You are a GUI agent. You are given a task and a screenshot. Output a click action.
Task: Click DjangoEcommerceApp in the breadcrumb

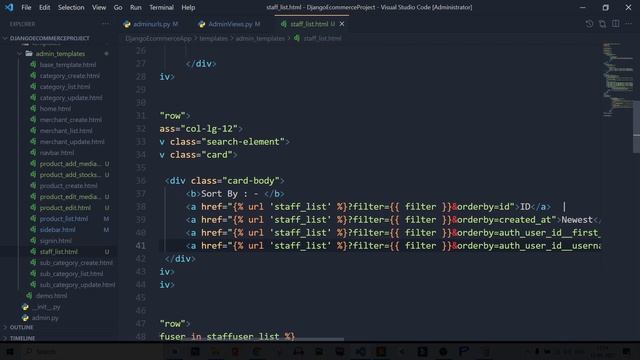point(158,38)
